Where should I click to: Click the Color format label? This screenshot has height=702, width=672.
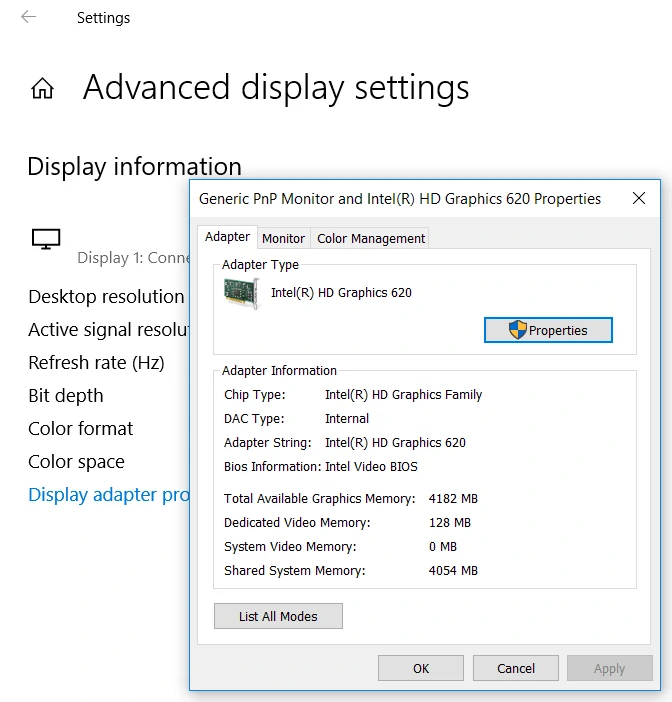pos(81,428)
